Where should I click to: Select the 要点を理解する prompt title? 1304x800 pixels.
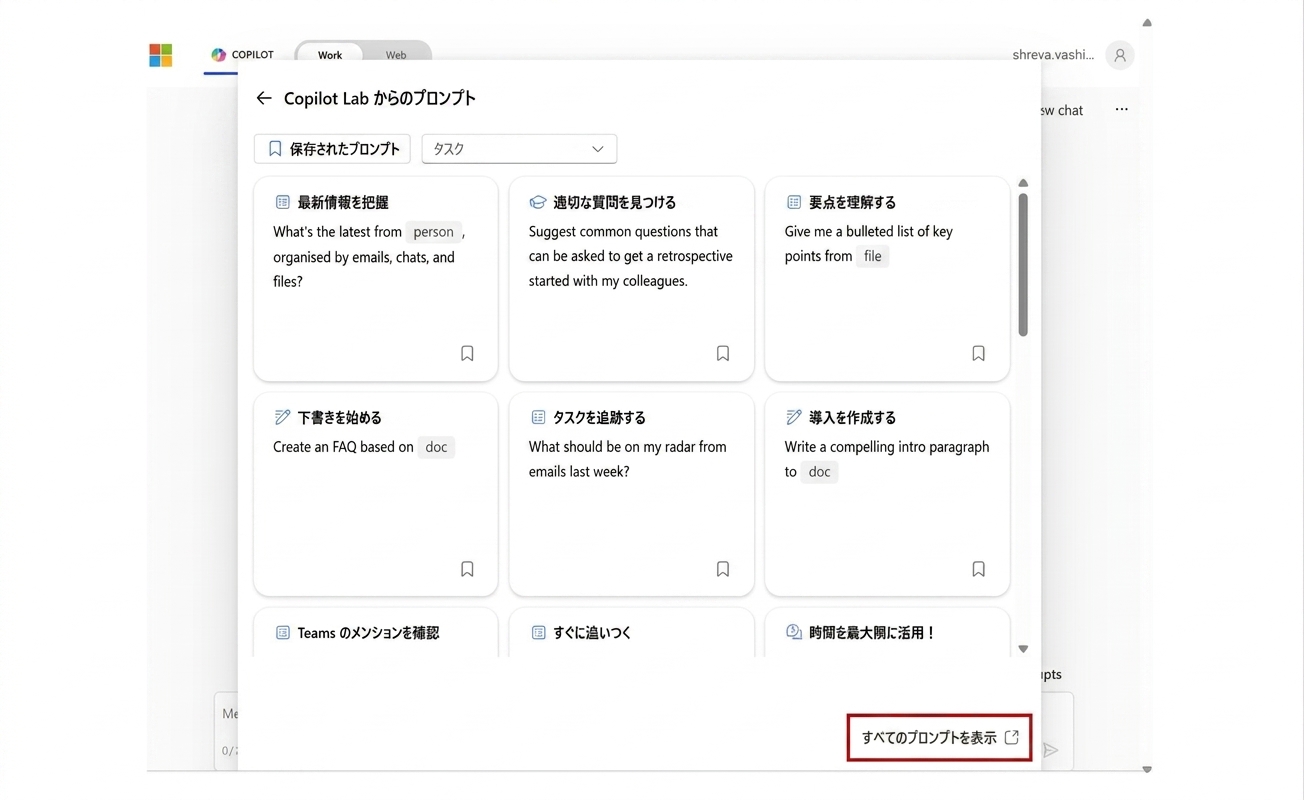(853, 202)
